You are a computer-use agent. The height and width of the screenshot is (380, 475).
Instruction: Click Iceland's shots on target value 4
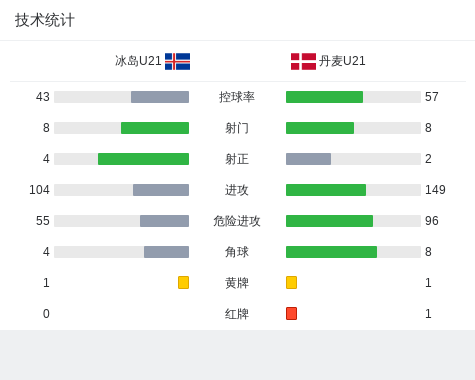pyautogui.click(x=46, y=159)
